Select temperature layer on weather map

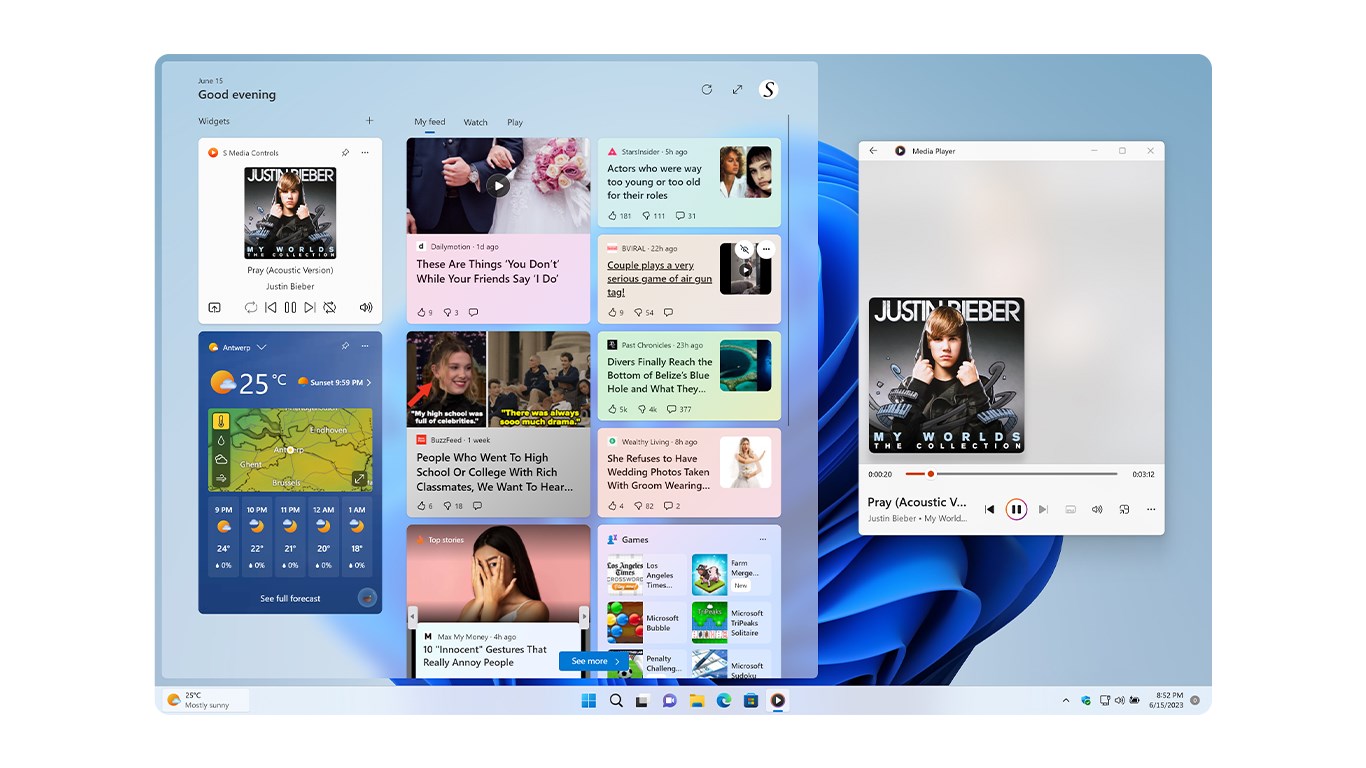221,422
